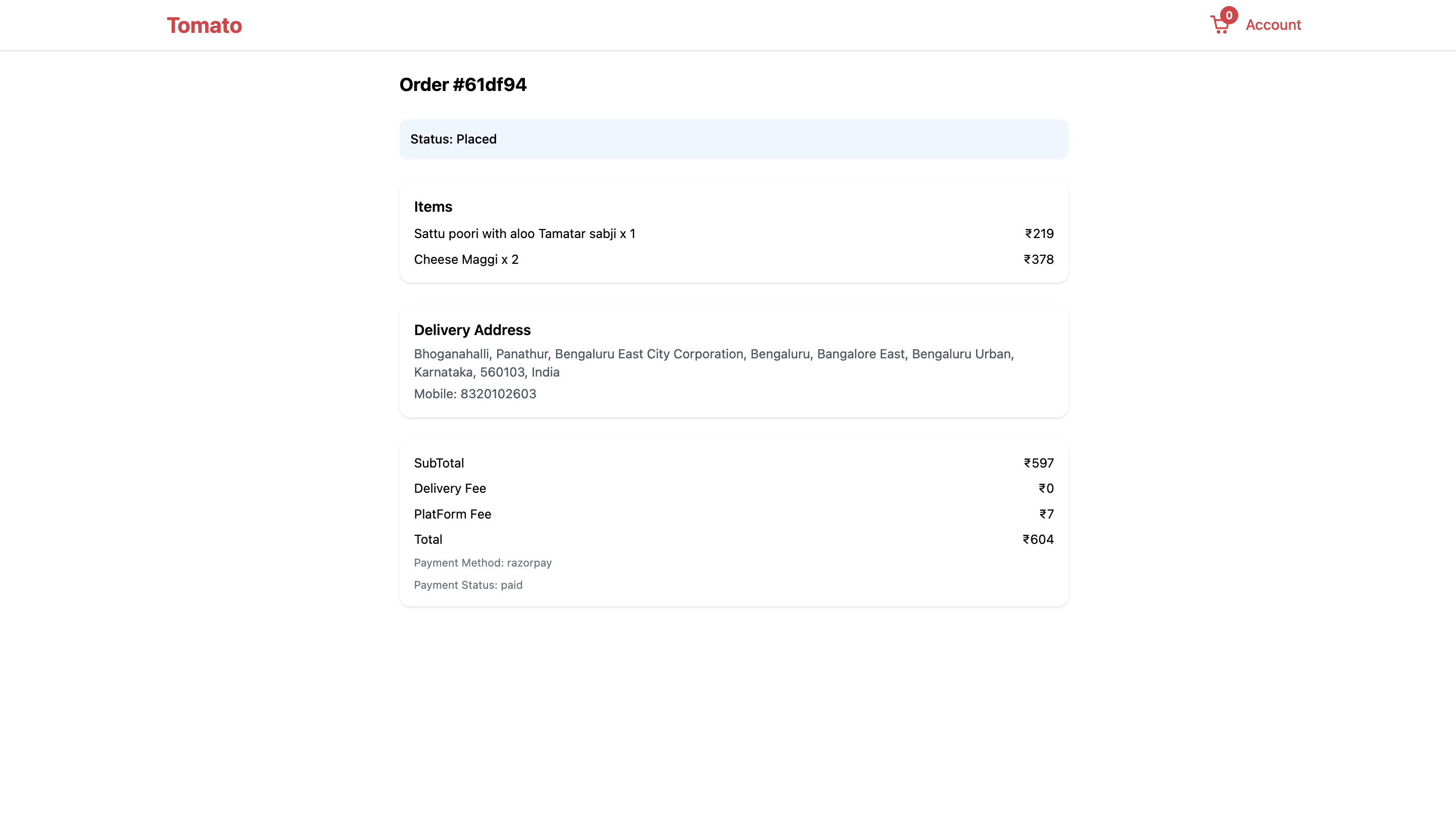Click the SubTotal row label
Image resolution: width=1456 pixels, height=840 pixels.
point(438,463)
